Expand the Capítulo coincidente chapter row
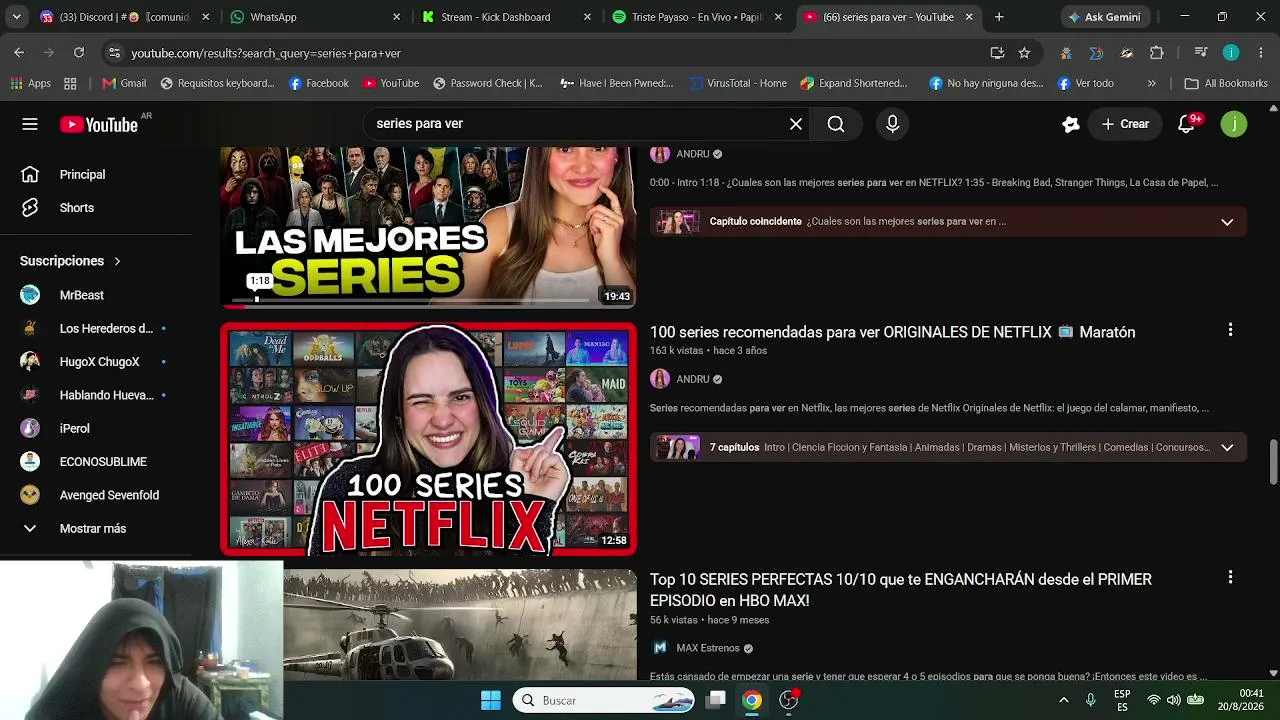 (947, 222)
